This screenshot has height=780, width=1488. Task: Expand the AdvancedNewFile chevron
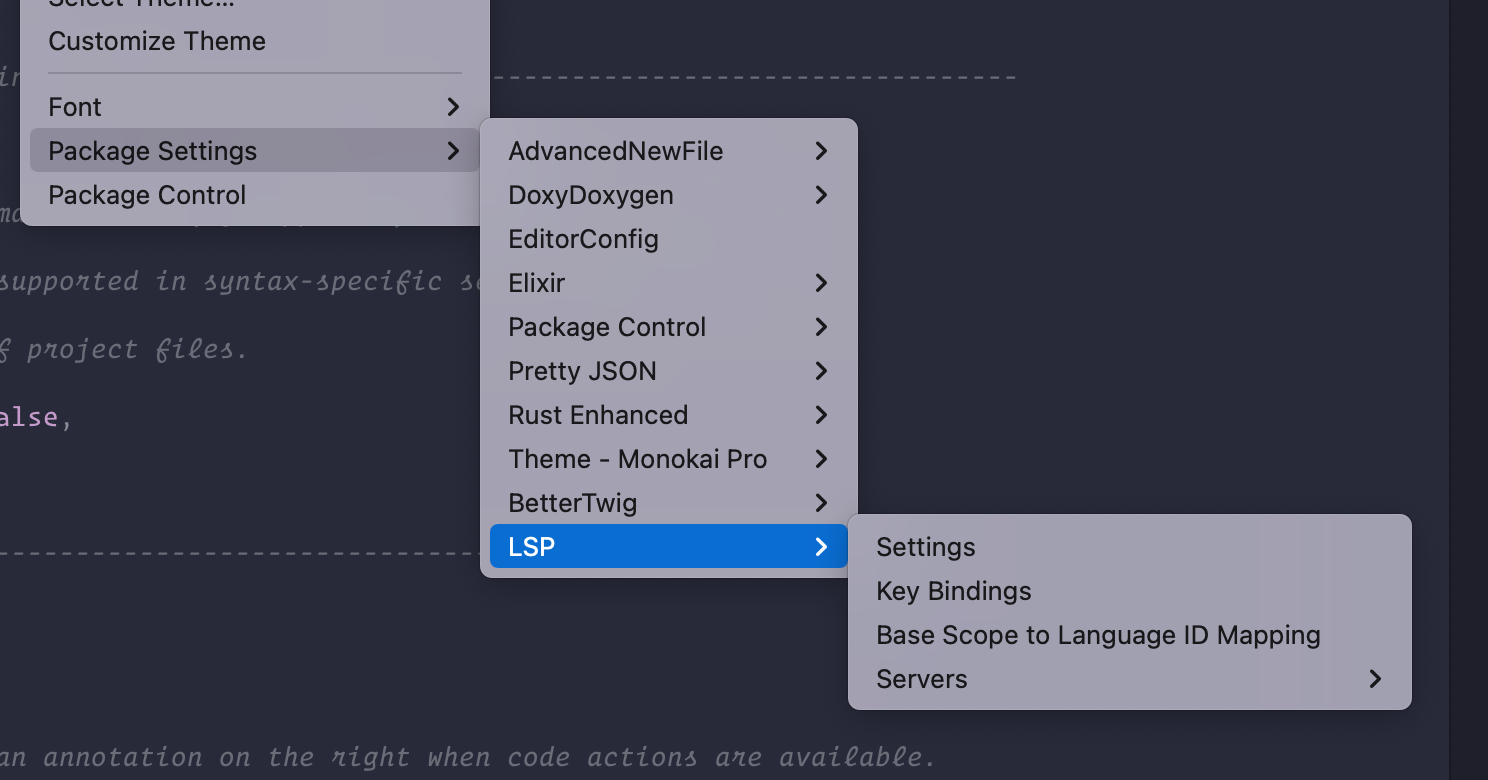[821, 151]
